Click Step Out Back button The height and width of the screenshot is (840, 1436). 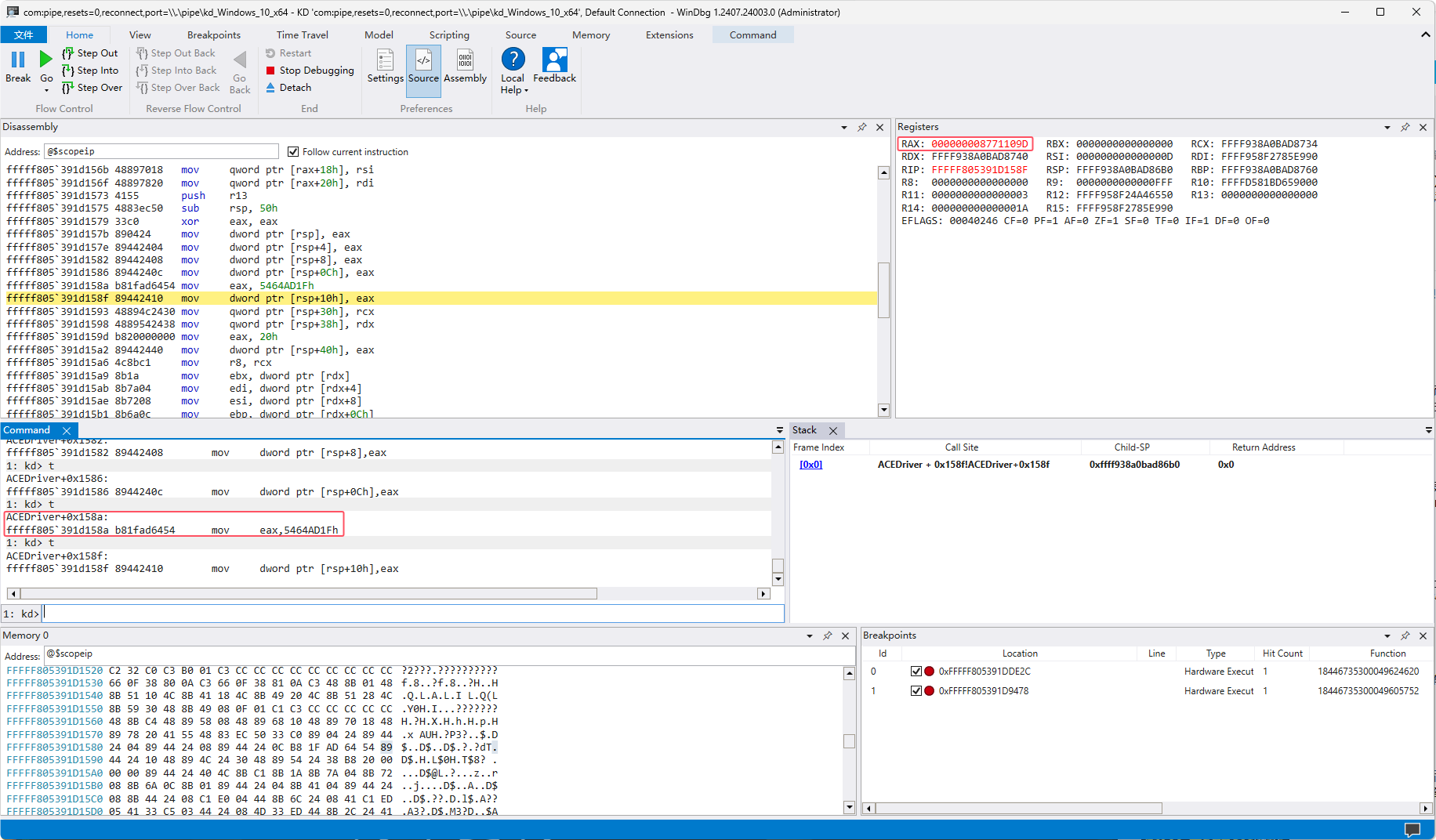[176, 53]
